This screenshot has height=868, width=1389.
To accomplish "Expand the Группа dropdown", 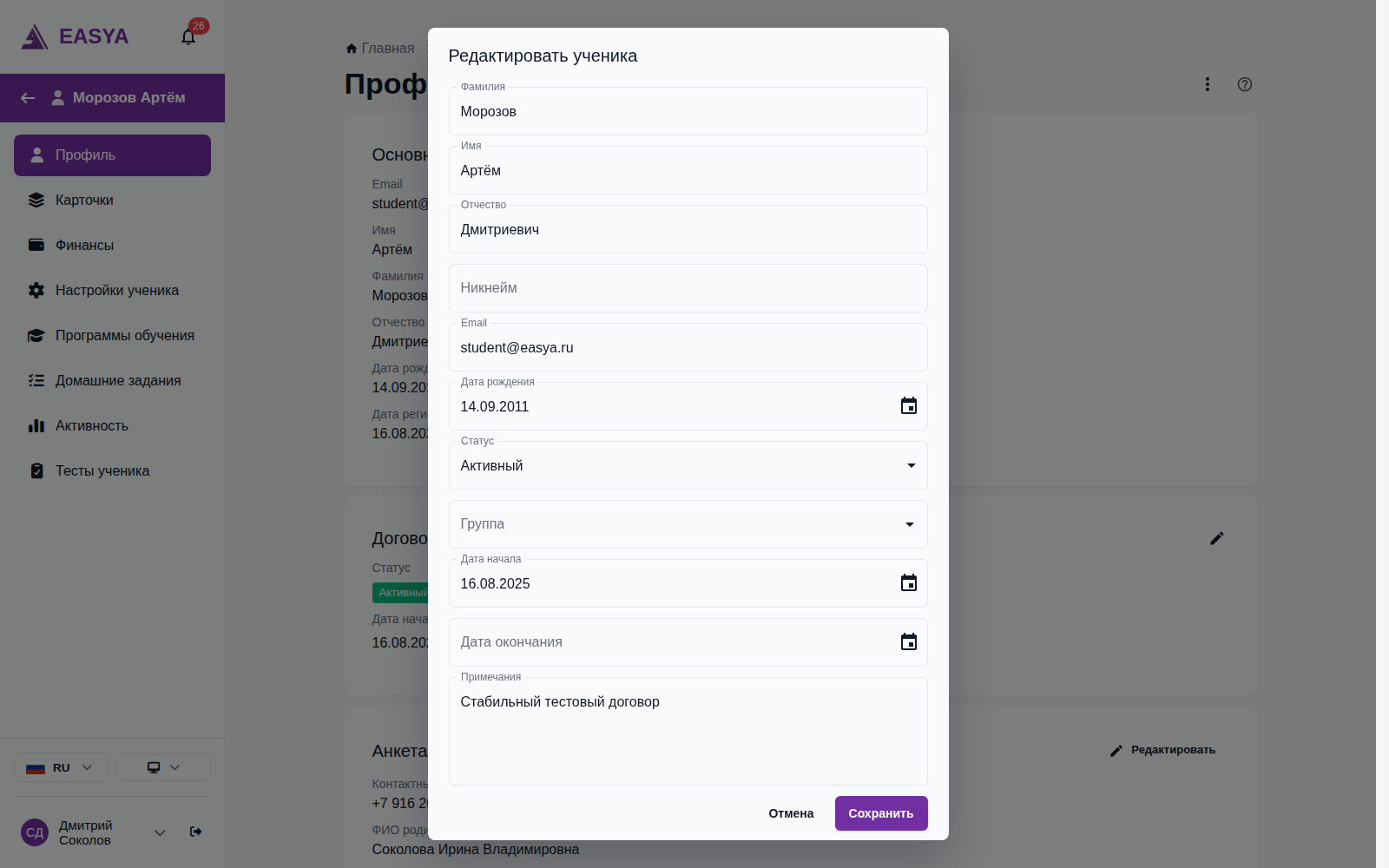I will coord(688,524).
